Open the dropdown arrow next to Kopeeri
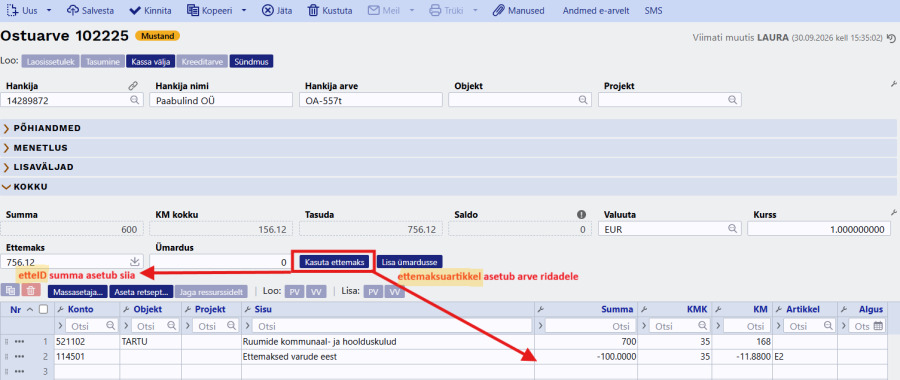The image size is (900, 380). coord(244,10)
